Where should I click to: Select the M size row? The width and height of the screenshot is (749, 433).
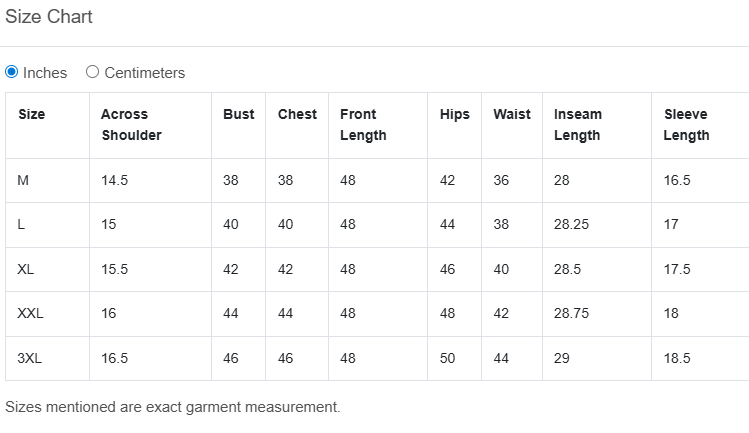coord(23,181)
